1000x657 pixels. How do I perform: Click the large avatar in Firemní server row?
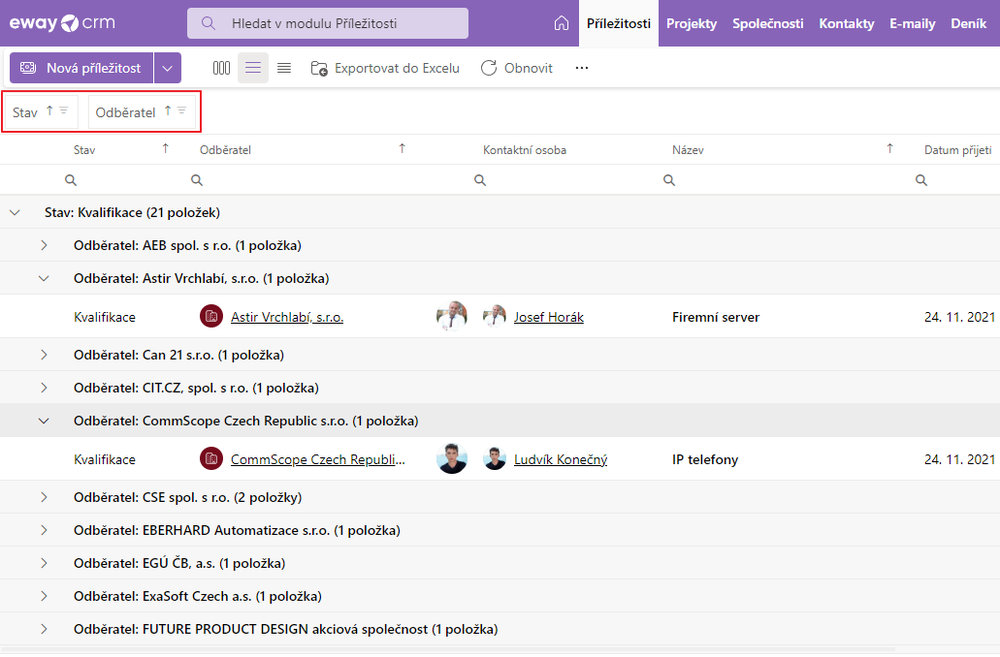452,316
